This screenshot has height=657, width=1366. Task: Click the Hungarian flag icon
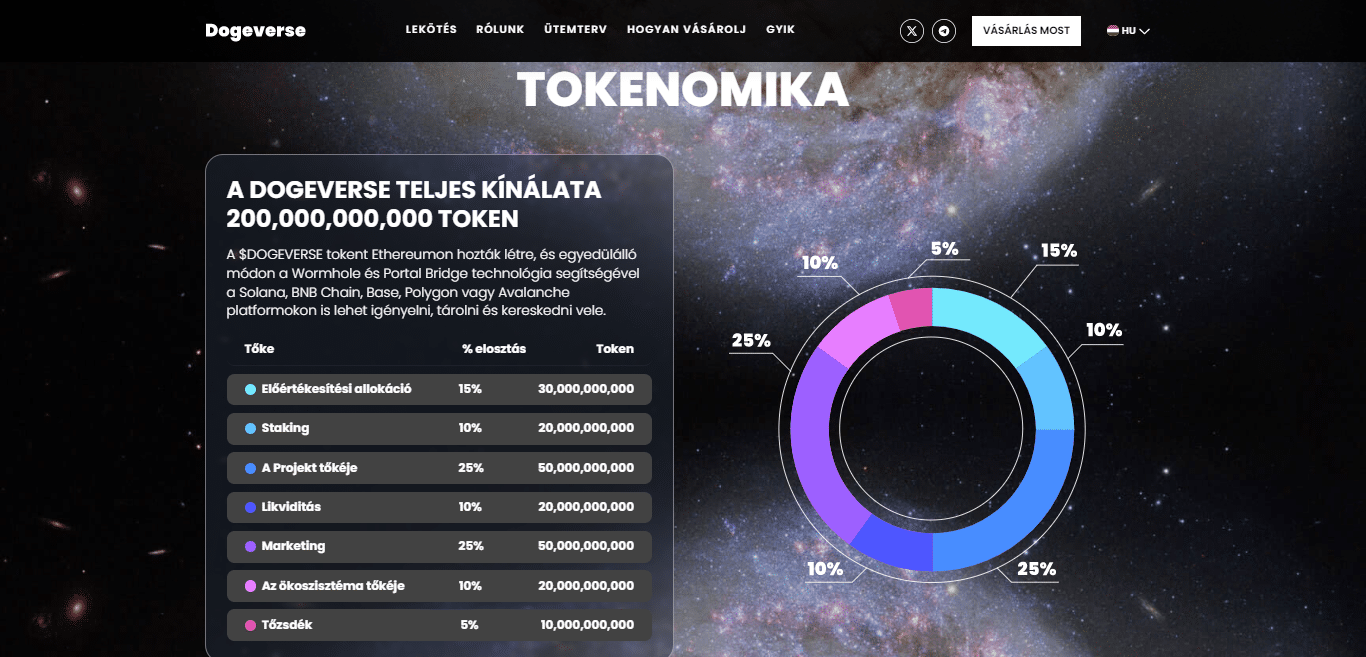(1112, 31)
